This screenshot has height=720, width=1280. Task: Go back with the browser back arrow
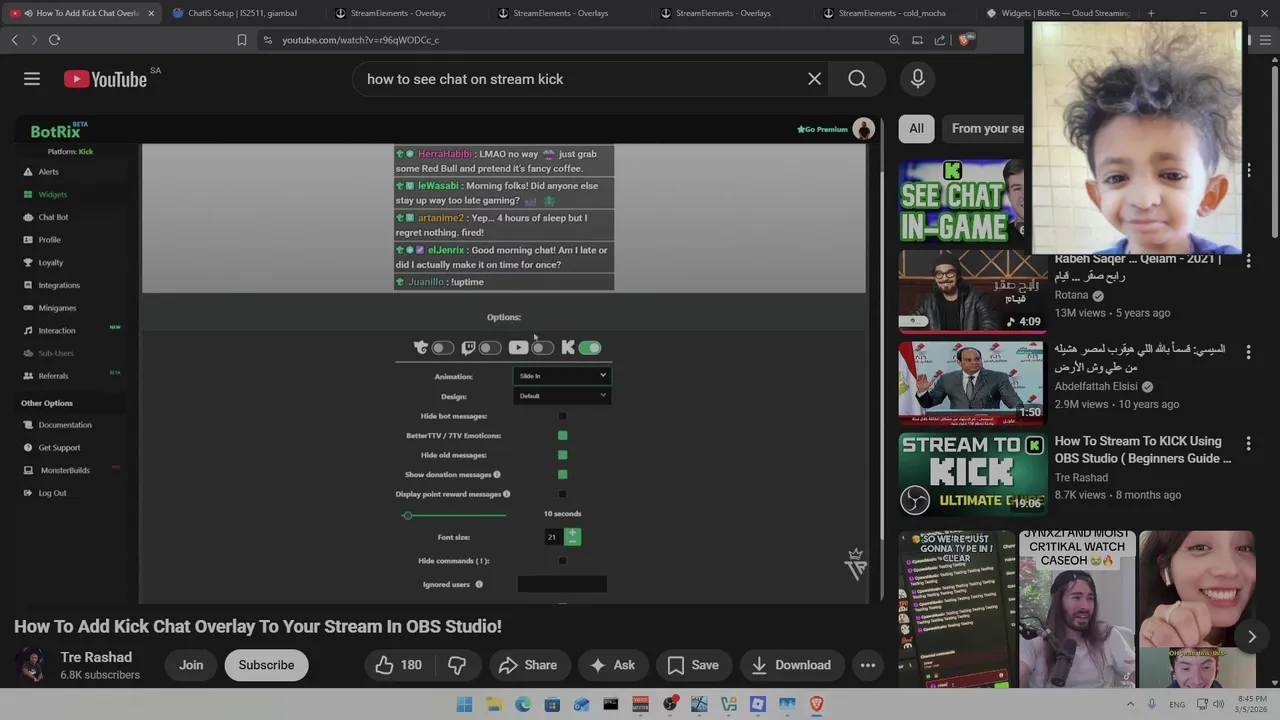14,40
